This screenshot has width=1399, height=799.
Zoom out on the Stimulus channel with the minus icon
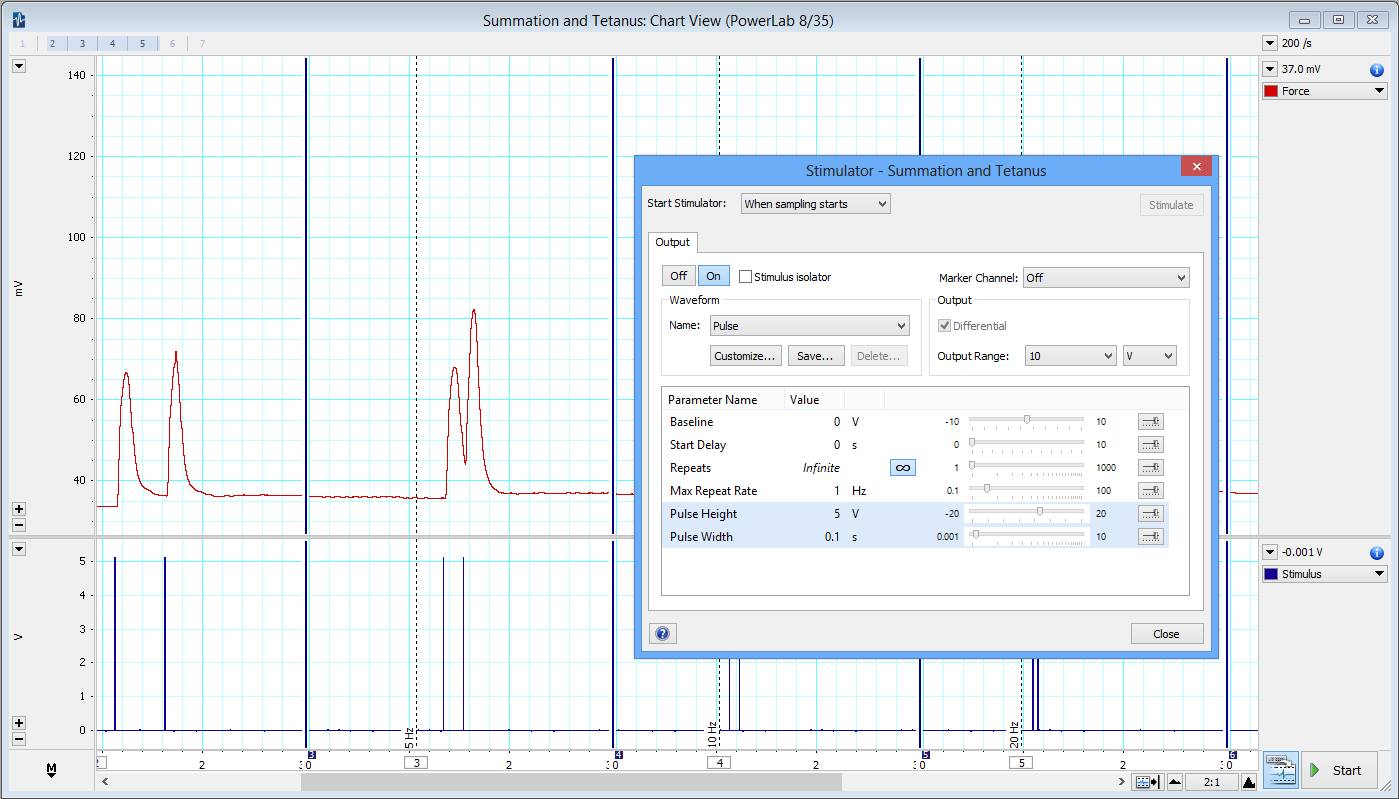point(18,738)
